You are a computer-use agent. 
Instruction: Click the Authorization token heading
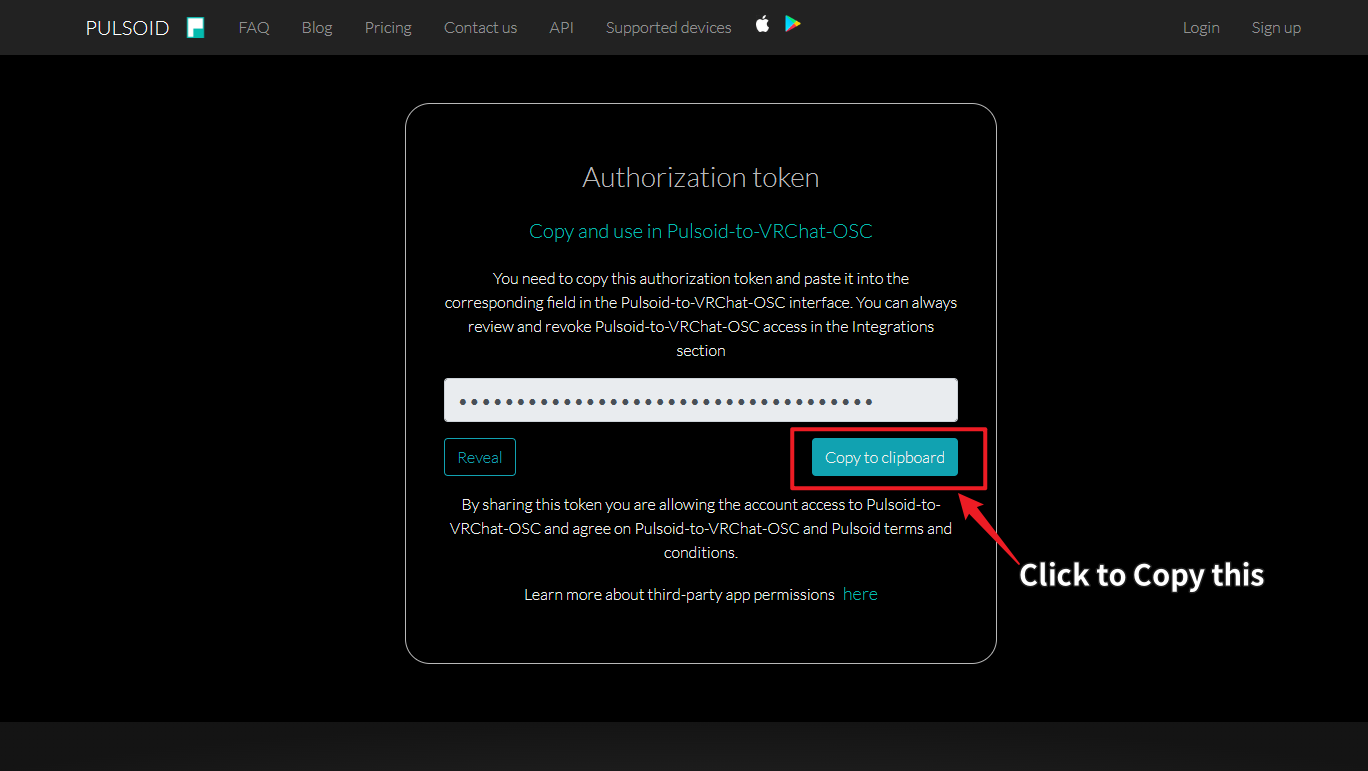click(700, 177)
